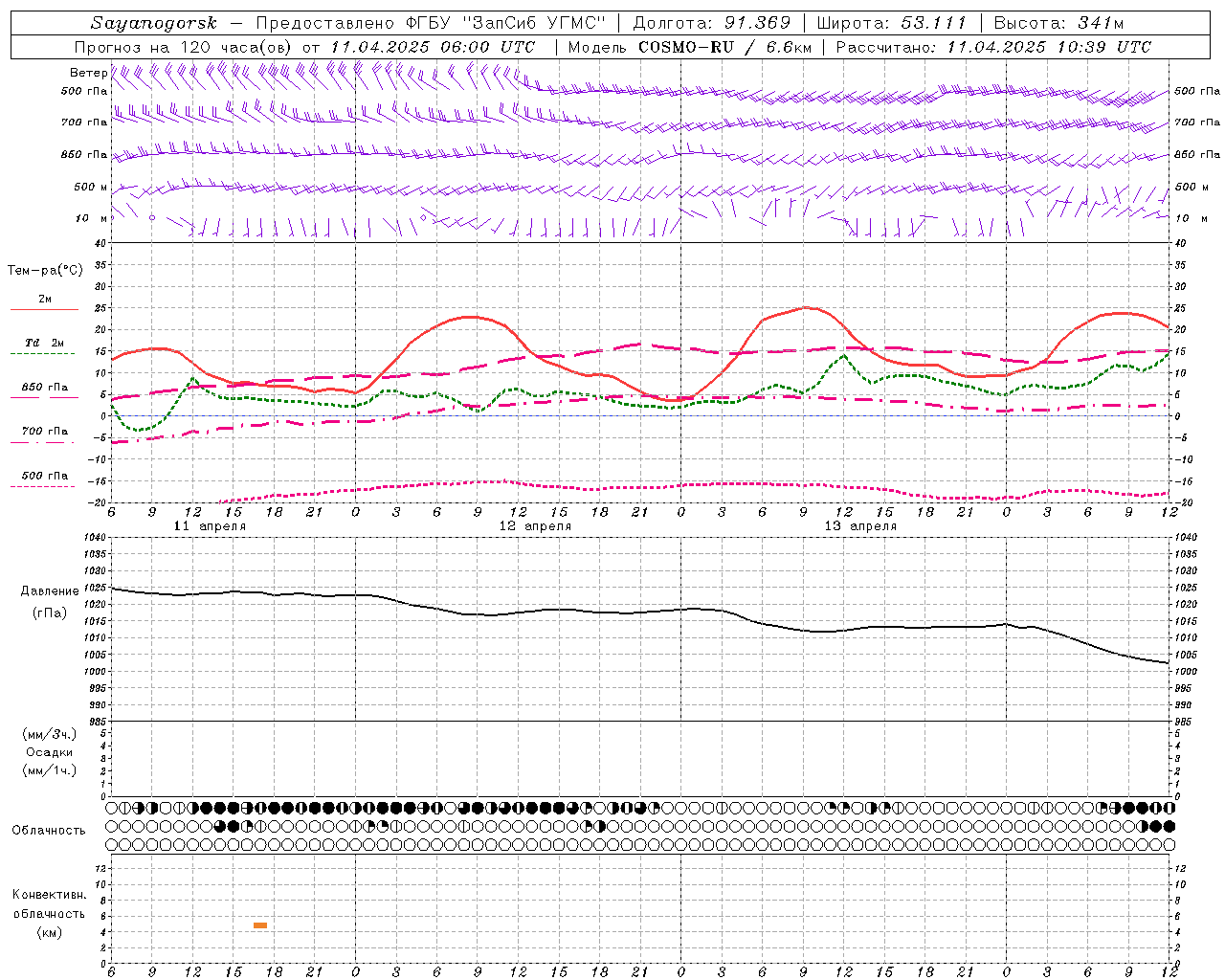
Task: Click the orange convective cloud bar
Action: [x=260, y=925]
